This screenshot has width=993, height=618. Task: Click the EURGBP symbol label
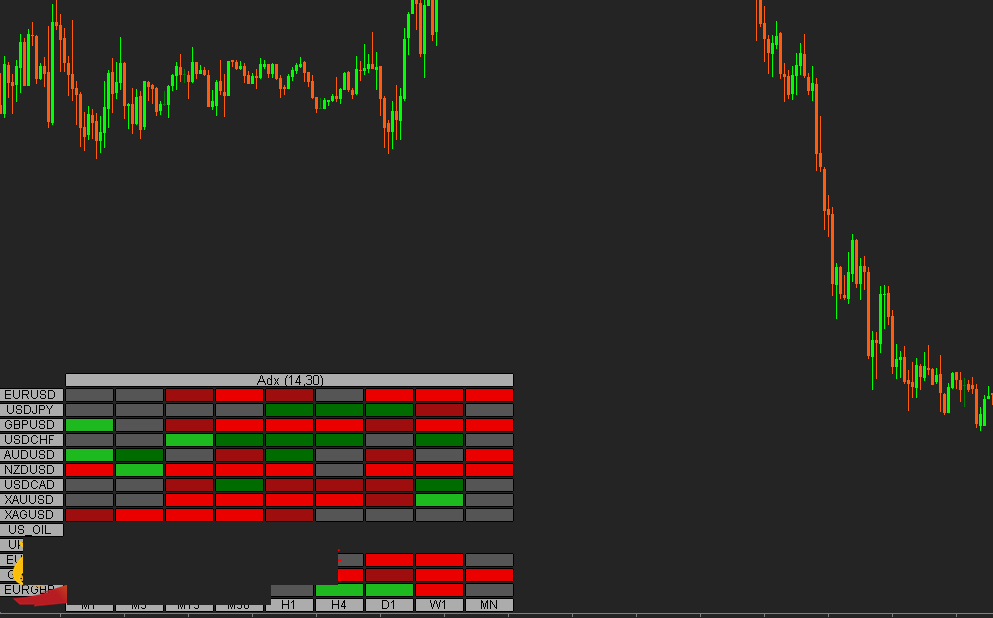pos(32,590)
